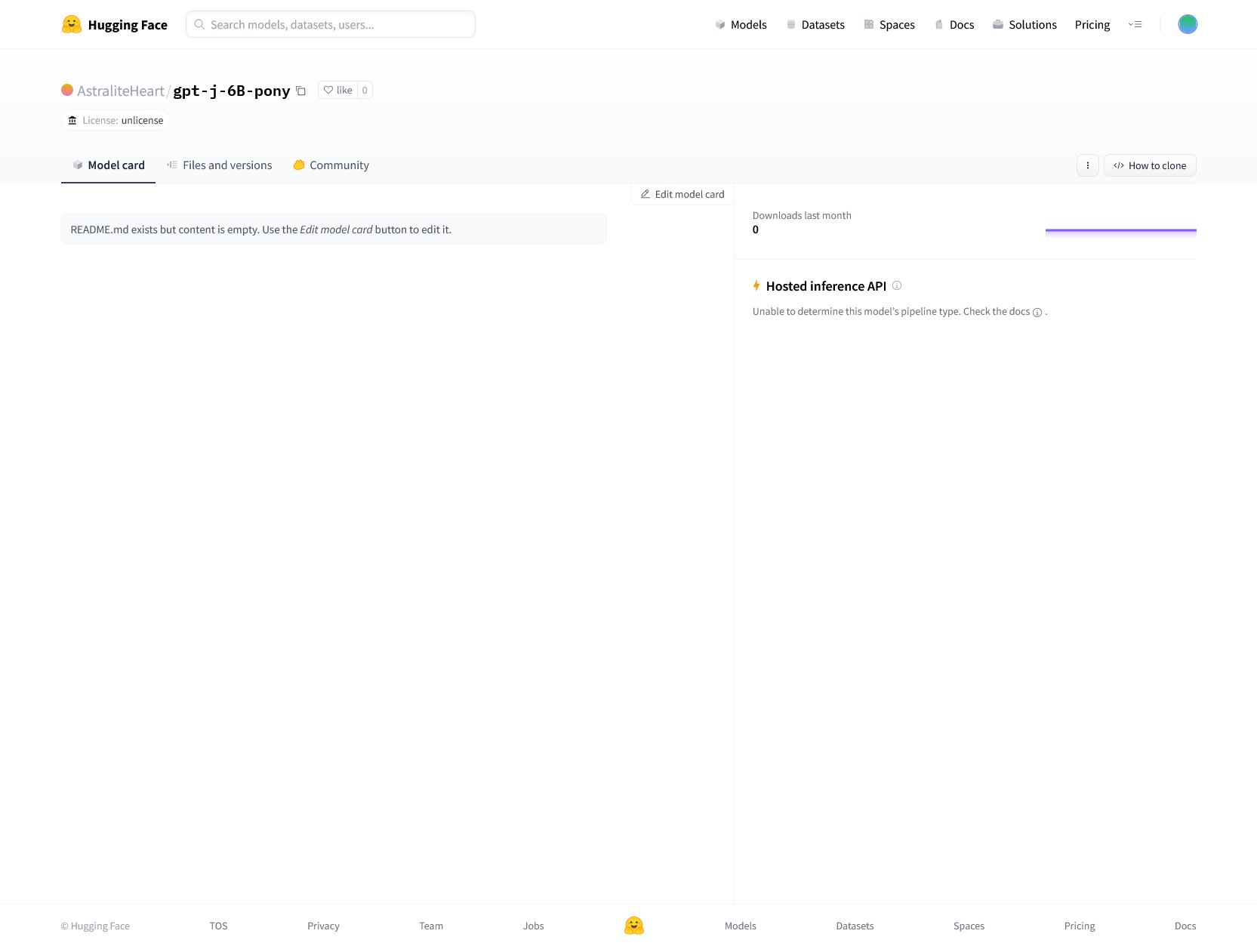
Task: Open Team link in footer
Action: (x=431, y=926)
